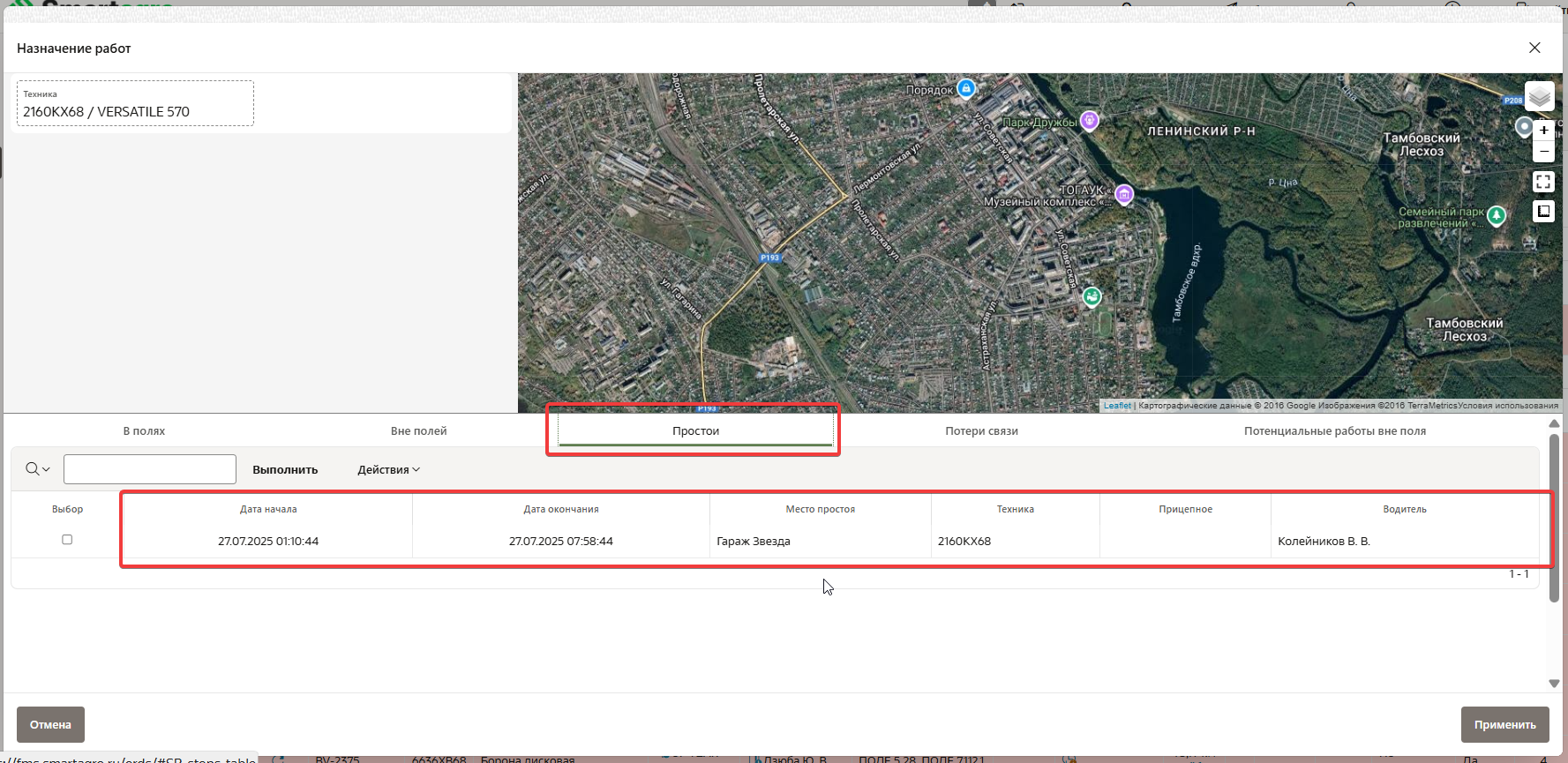
Task: Switch to the Потери связи tab
Action: (x=981, y=431)
